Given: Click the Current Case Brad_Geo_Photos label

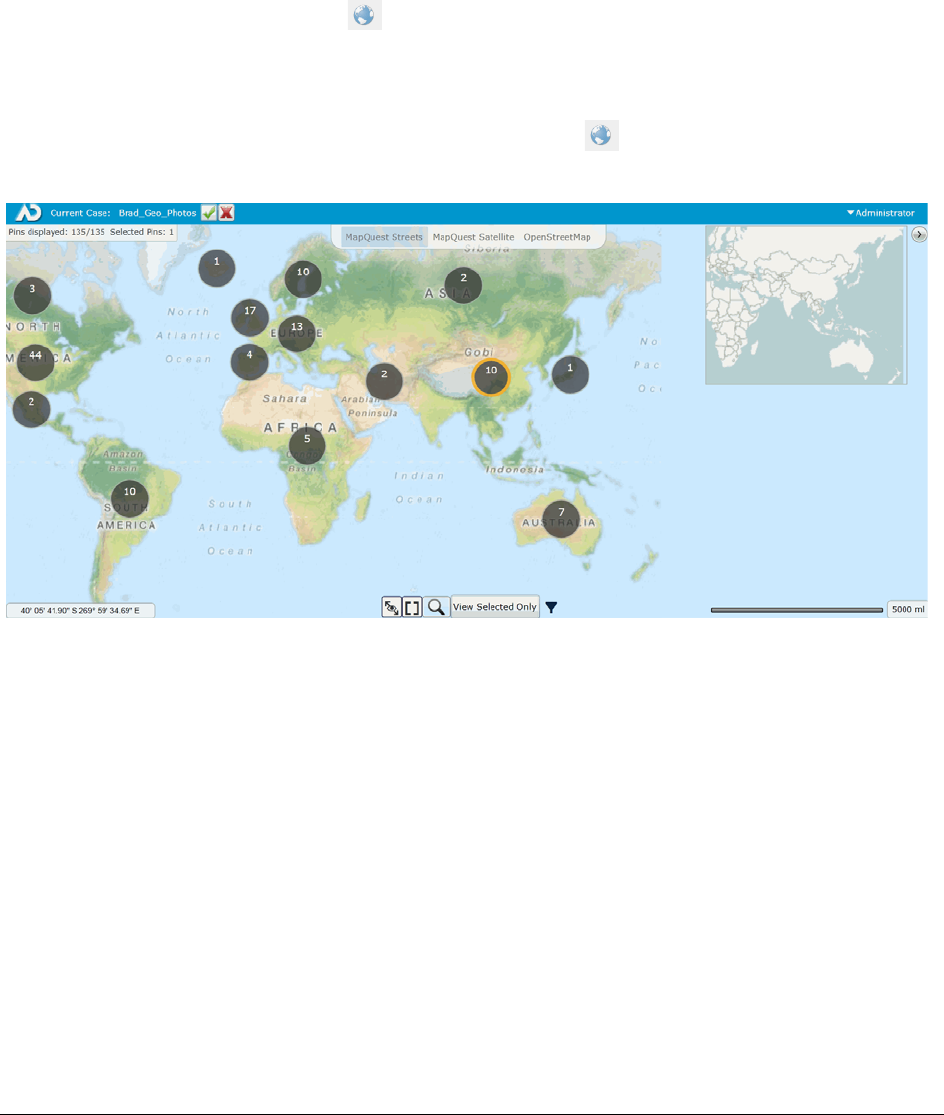Looking at the screenshot, I should [x=123, y=213].
